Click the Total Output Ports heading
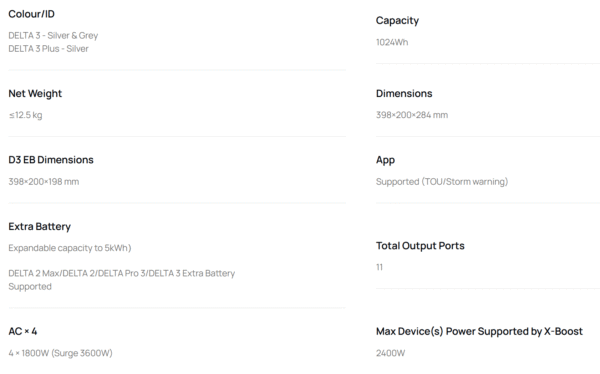 click(x=420, y=246)
